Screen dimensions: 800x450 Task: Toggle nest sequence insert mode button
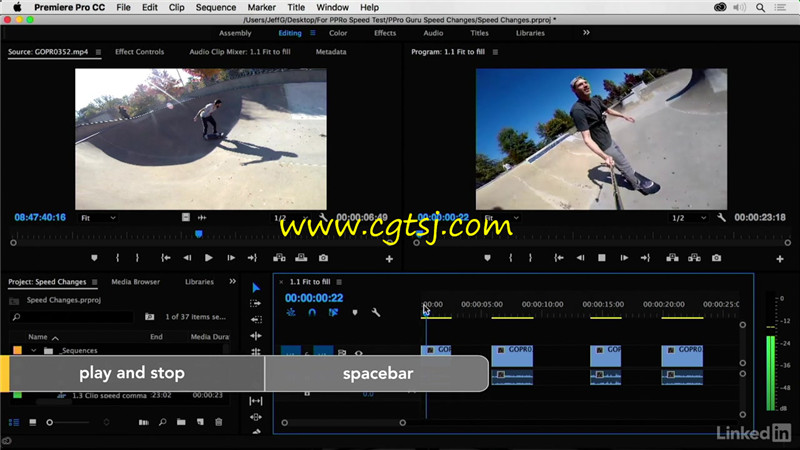291,312
